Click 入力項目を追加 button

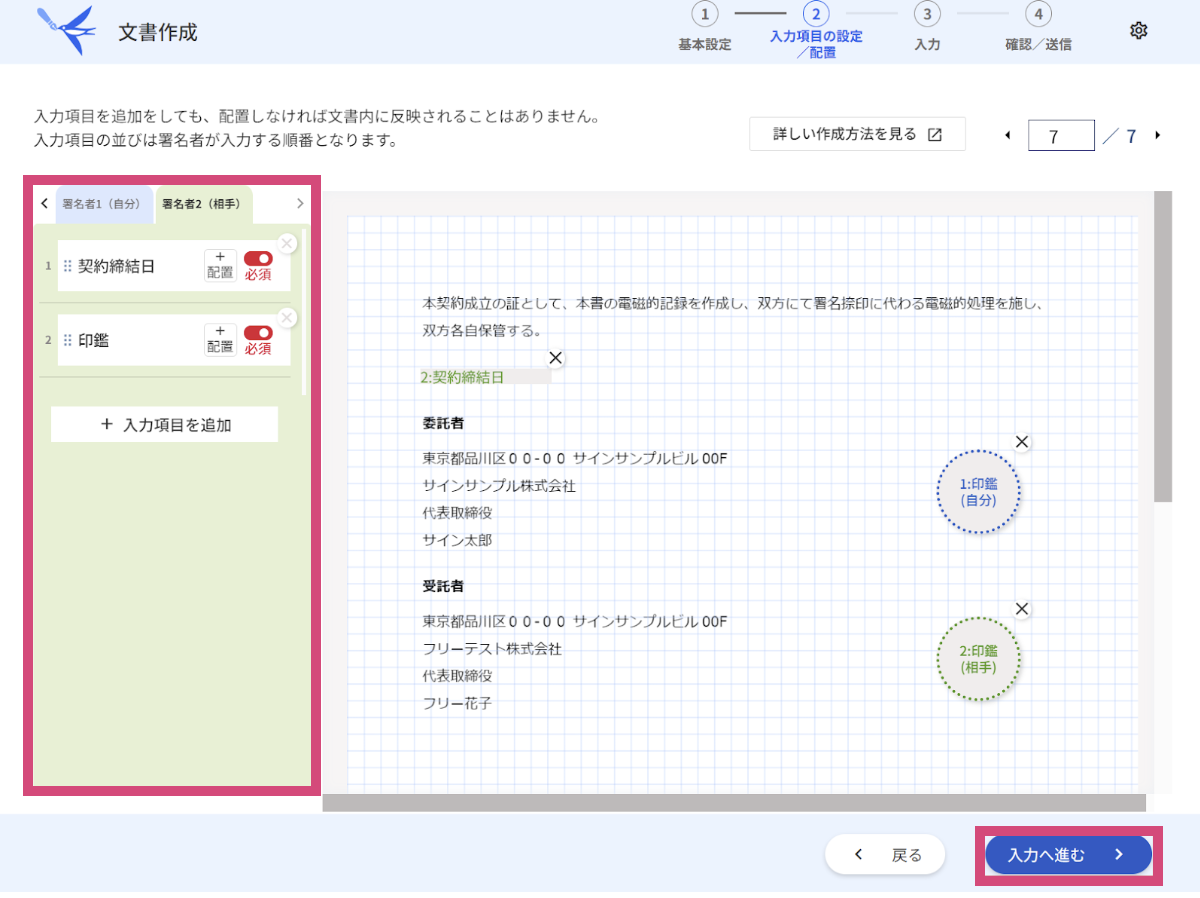coord(164,424)
